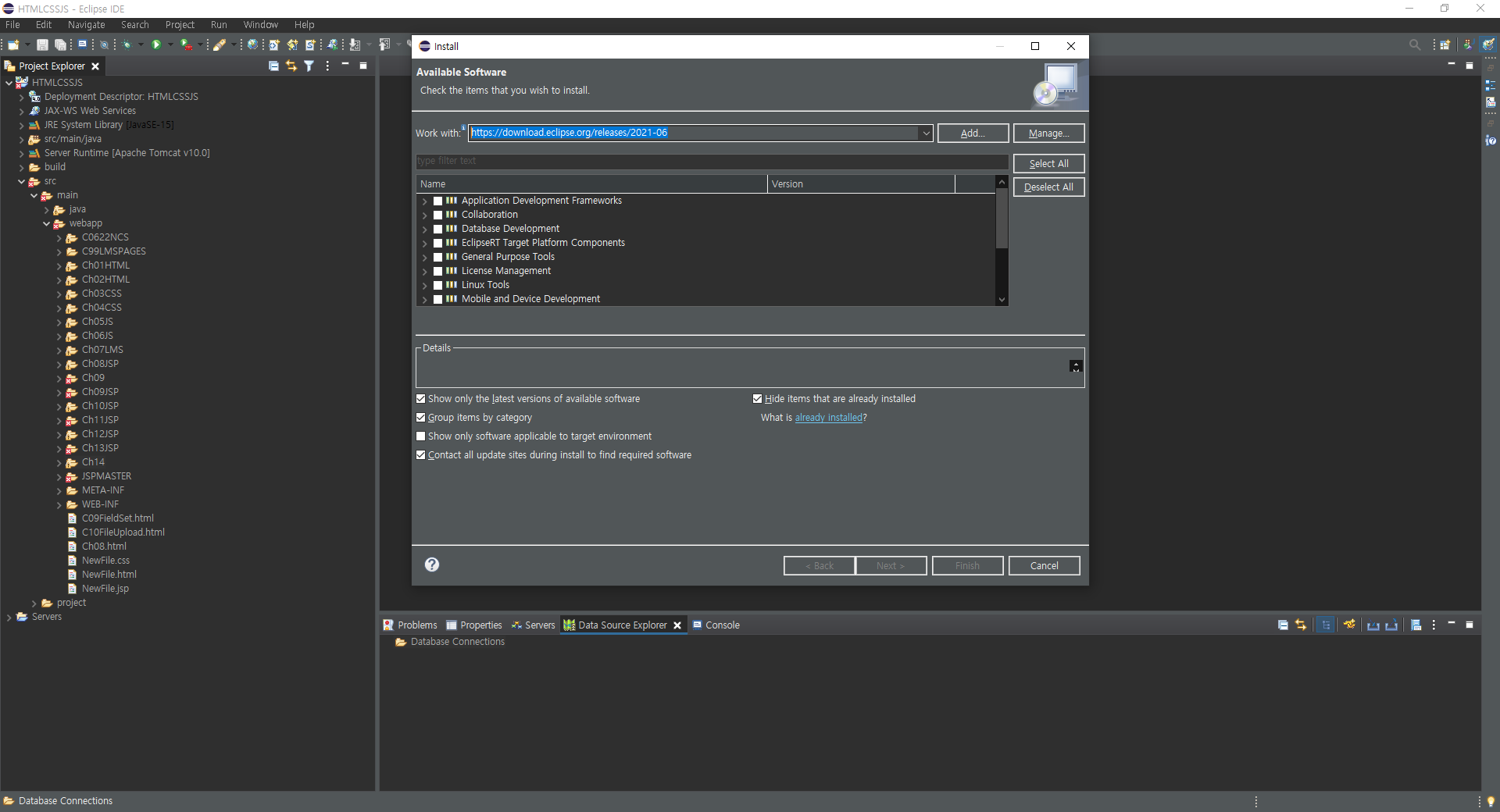Click Cancel in the Install dialog
The image size is (1500, 812).
[x=1044, y=565]
